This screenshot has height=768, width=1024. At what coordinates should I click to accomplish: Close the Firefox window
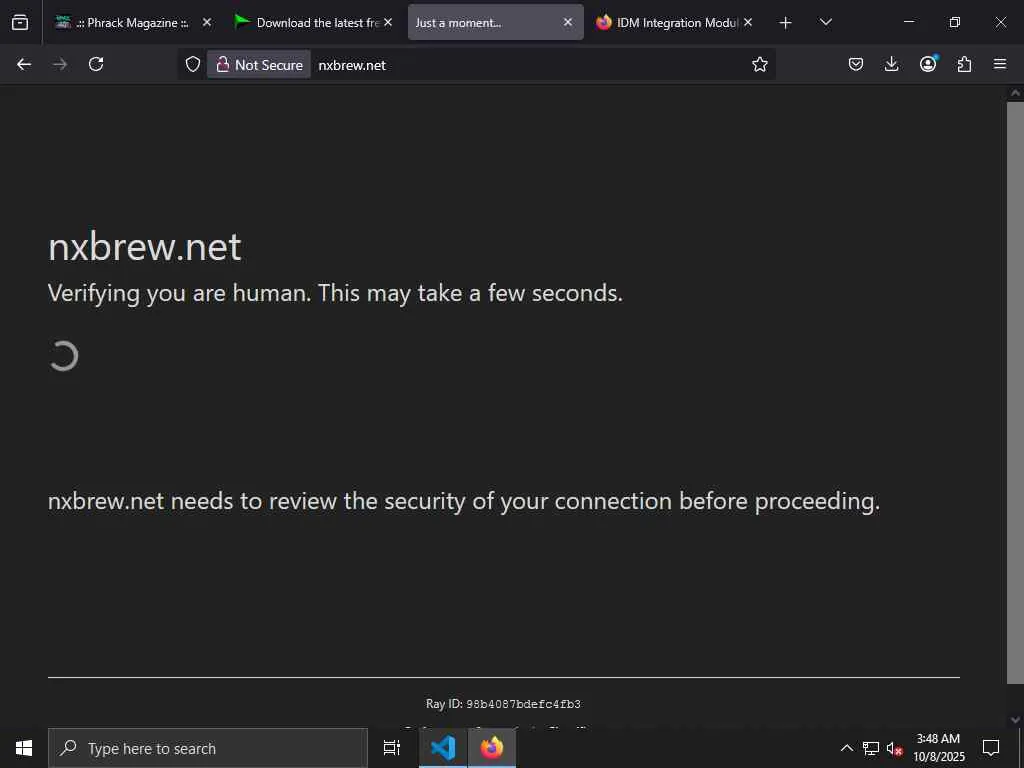coord(1000,22)
